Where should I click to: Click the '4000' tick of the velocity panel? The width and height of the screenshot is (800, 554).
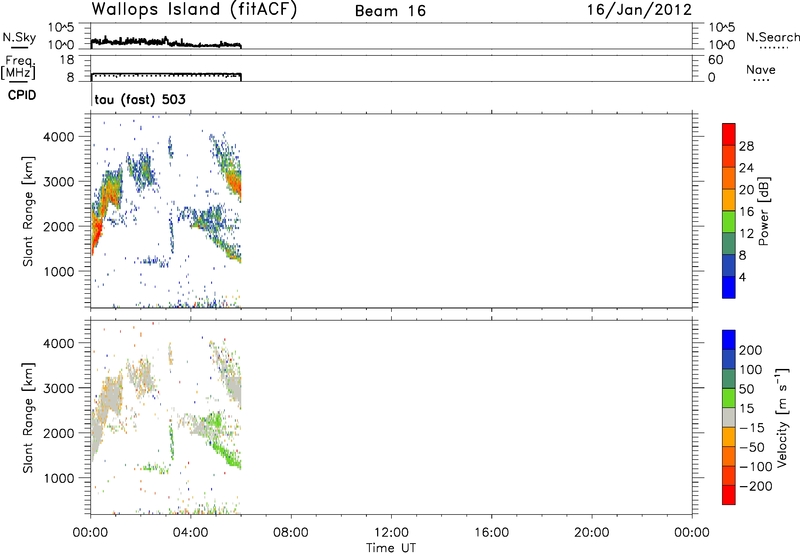pyautogui.click(x=59, y=343)
